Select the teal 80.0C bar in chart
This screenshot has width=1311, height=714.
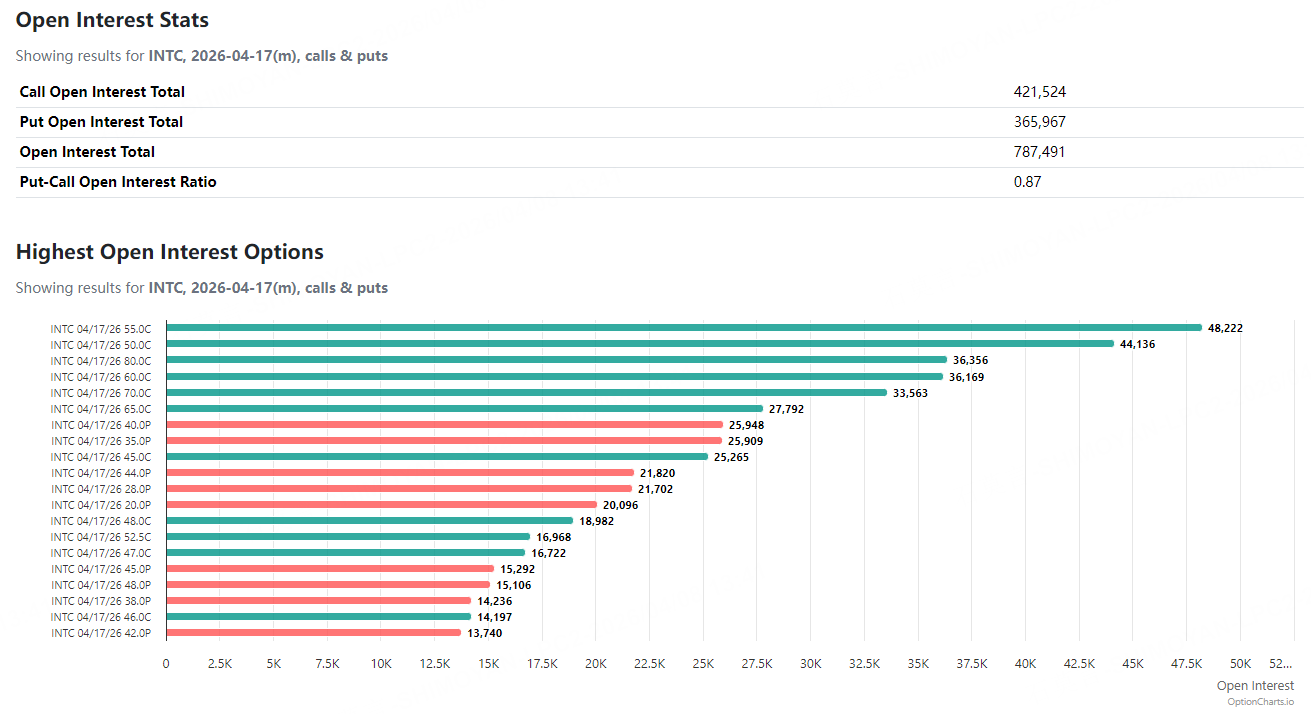(x=556, y=359)
